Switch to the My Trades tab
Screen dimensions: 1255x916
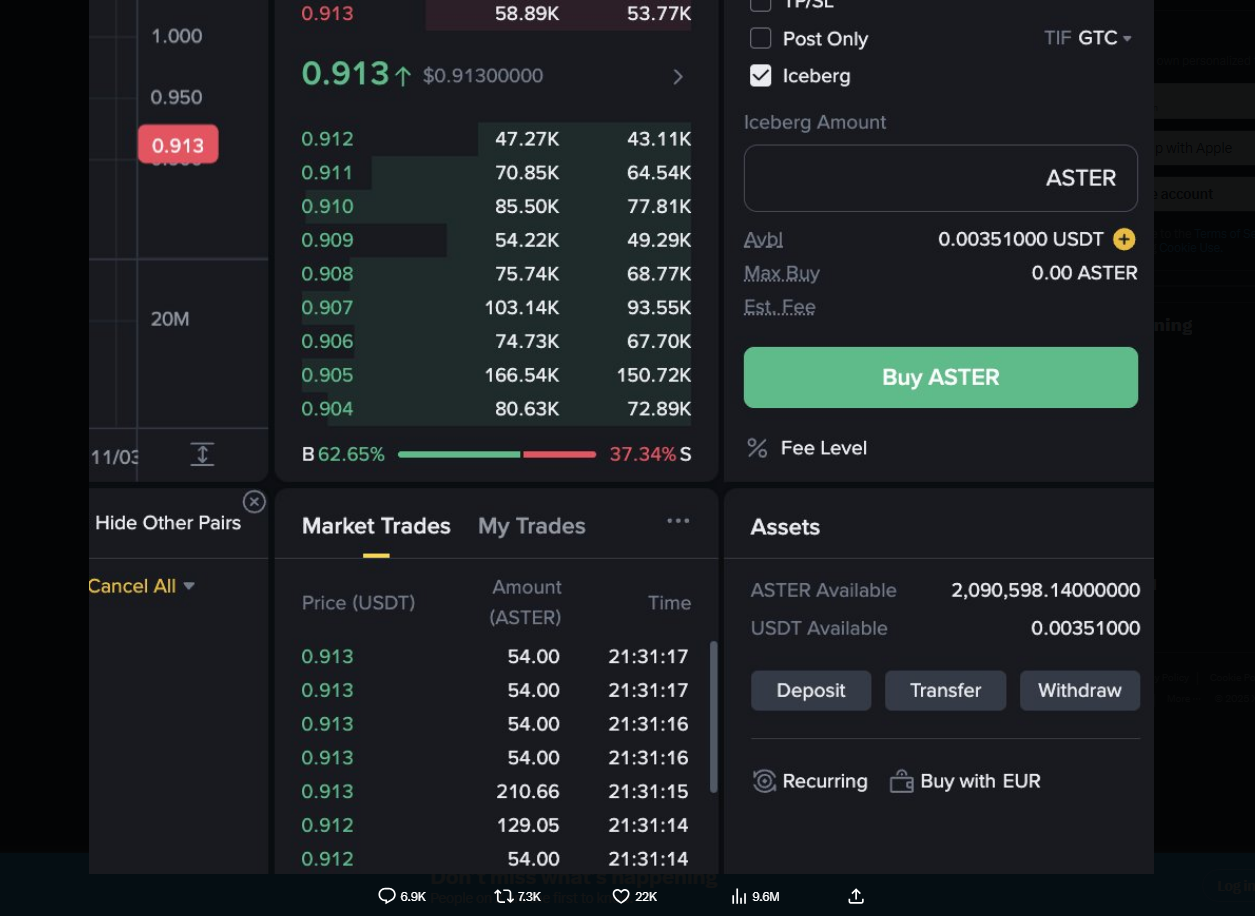point(531,525)
